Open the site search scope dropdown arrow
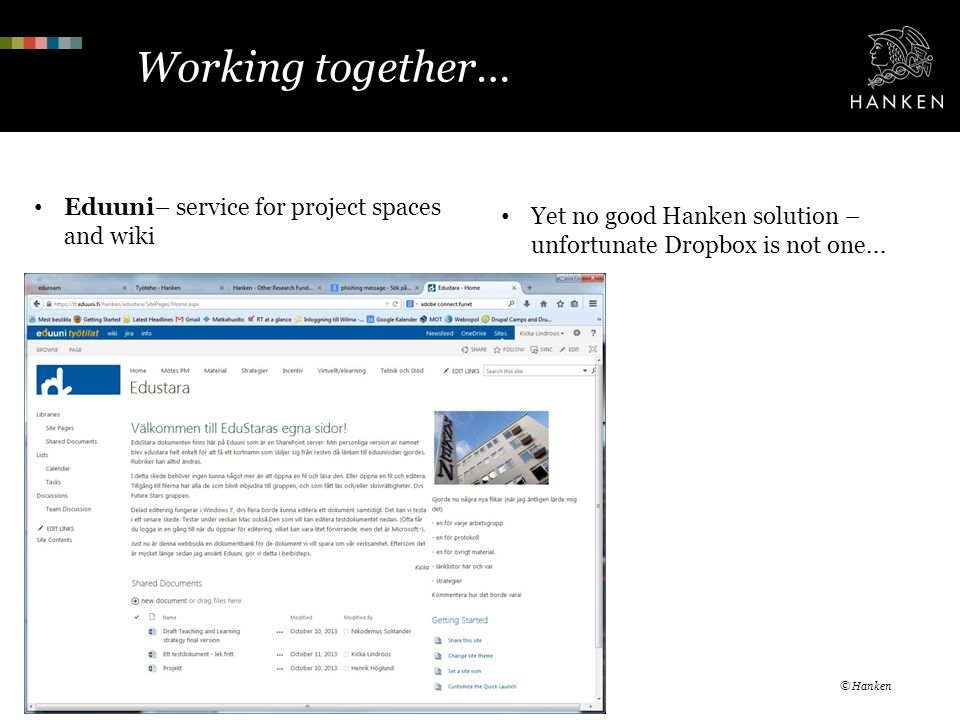Image resolution: width=960 pixels, height=720 pixels. click(585, 371)
